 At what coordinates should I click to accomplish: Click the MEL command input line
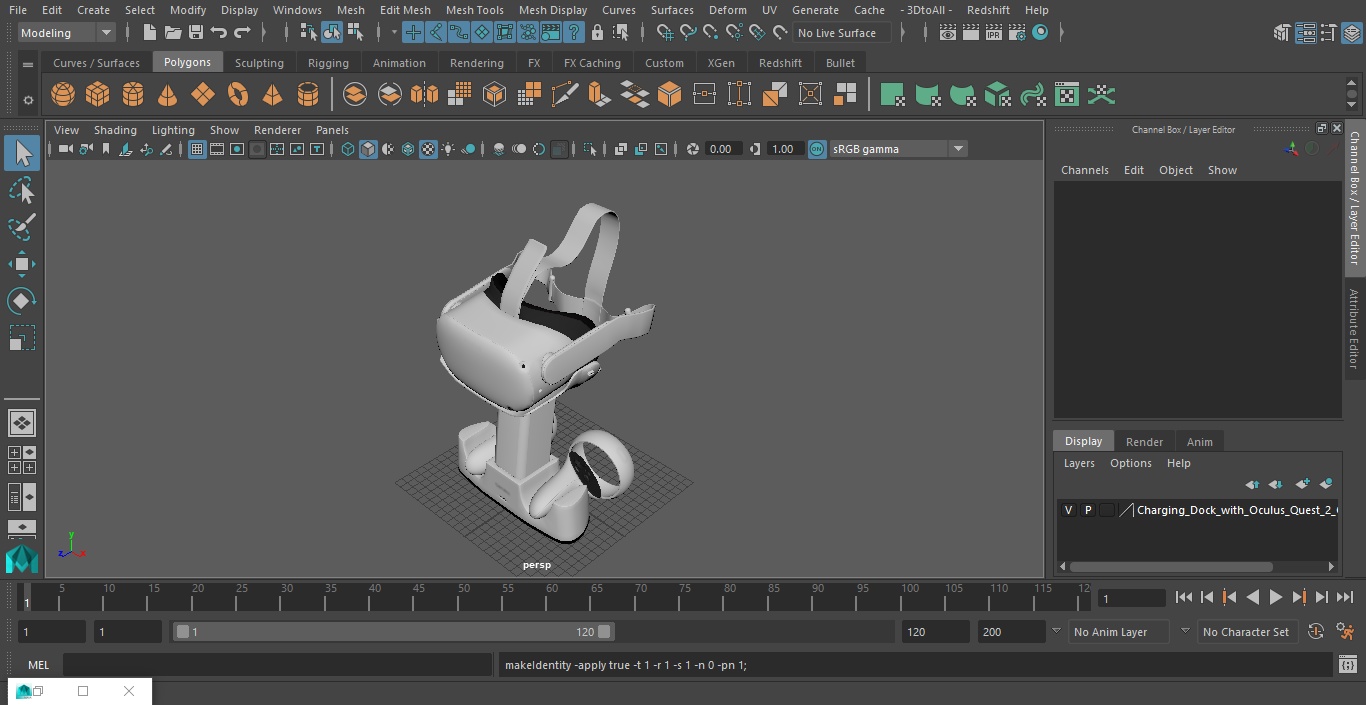[277, 665]
